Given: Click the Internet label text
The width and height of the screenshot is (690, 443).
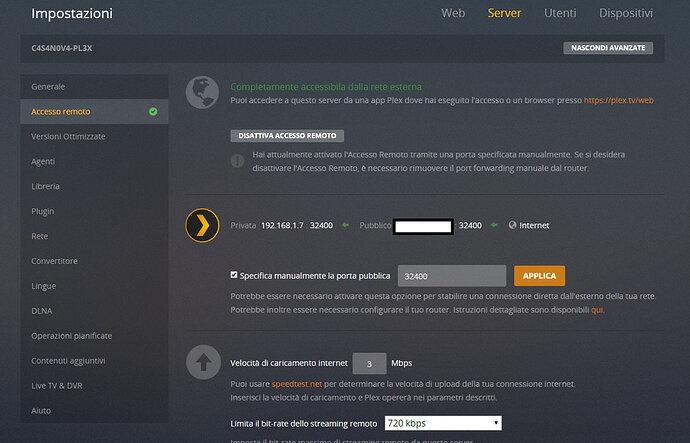Looking at the screenshot, I should pos(534,225).
